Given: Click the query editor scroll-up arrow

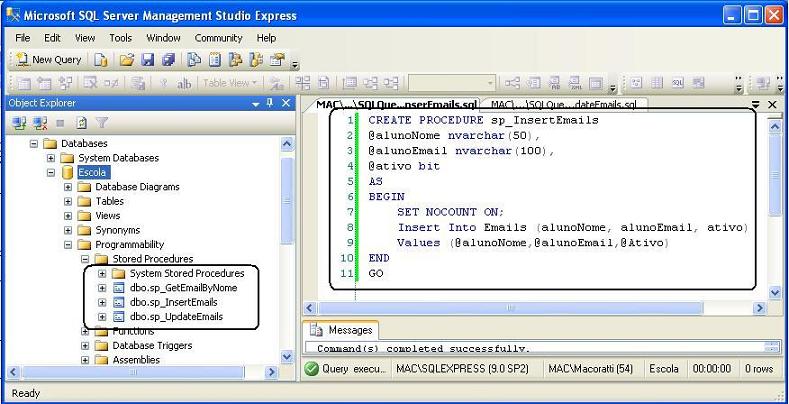Looking at the screenshot, I should 775,127.
